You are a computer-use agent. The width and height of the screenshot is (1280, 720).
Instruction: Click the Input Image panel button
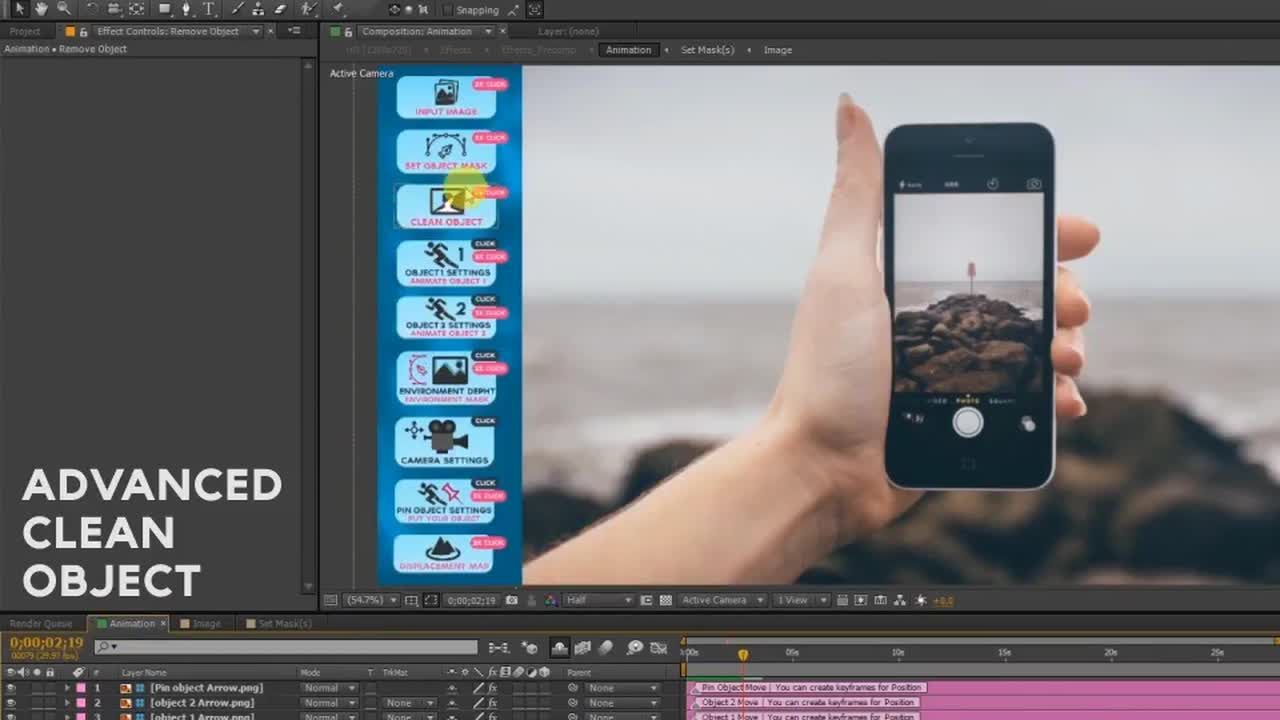tap(446, 97)
